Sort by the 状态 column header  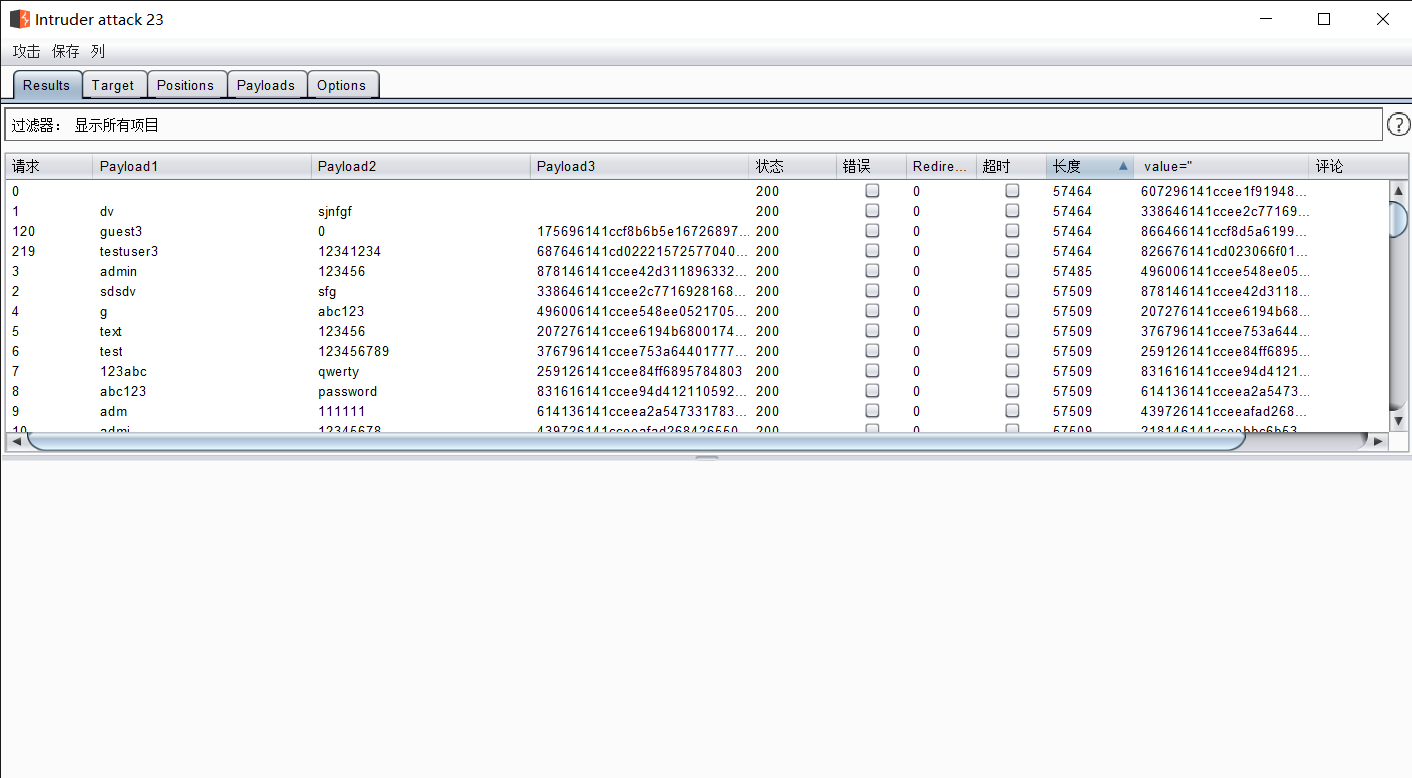point(793,167)
